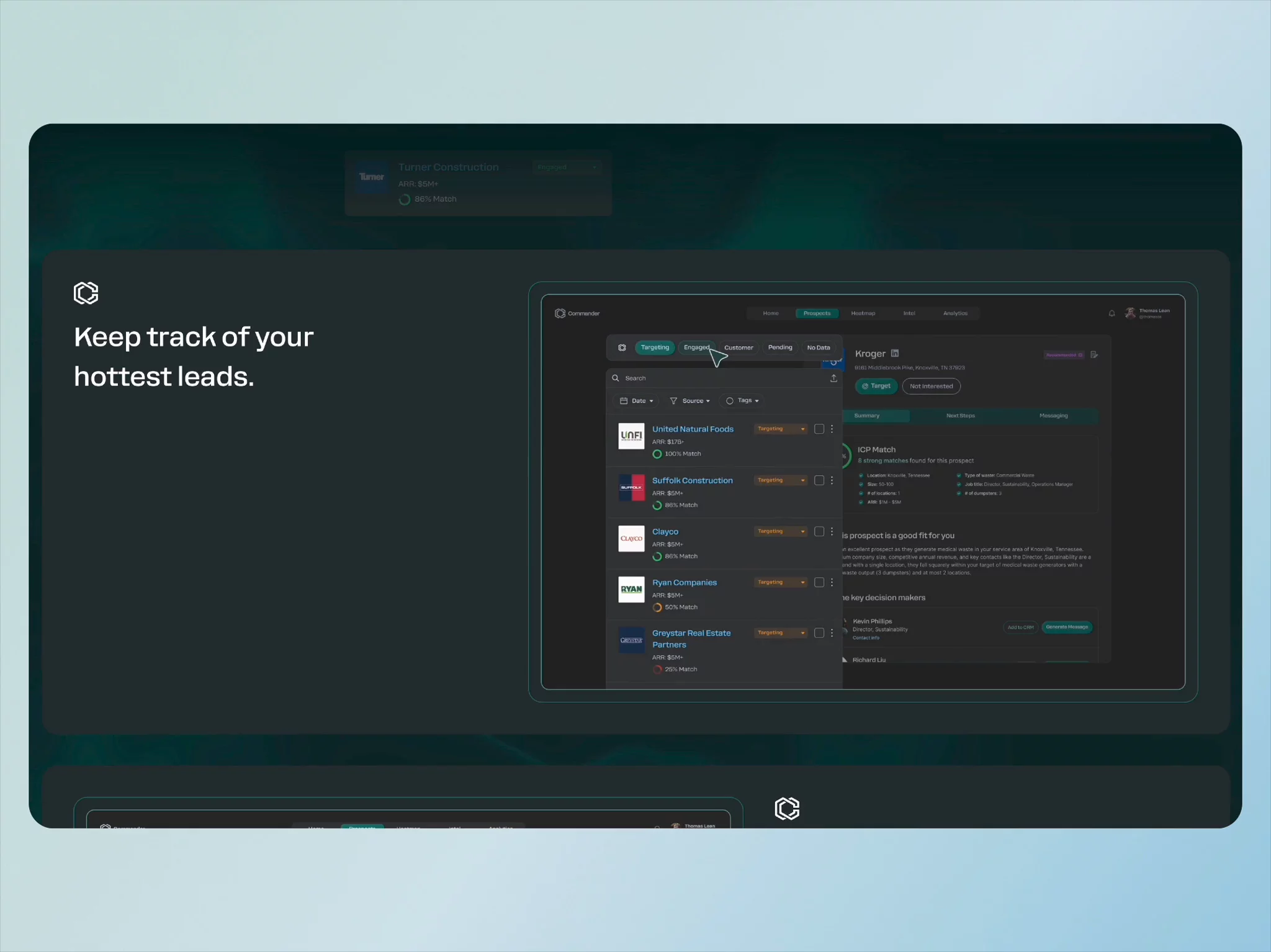This screenshot has width=1271, height=952.
Task: Switch to the Prospects nav tab
Action: coord(817,313)
